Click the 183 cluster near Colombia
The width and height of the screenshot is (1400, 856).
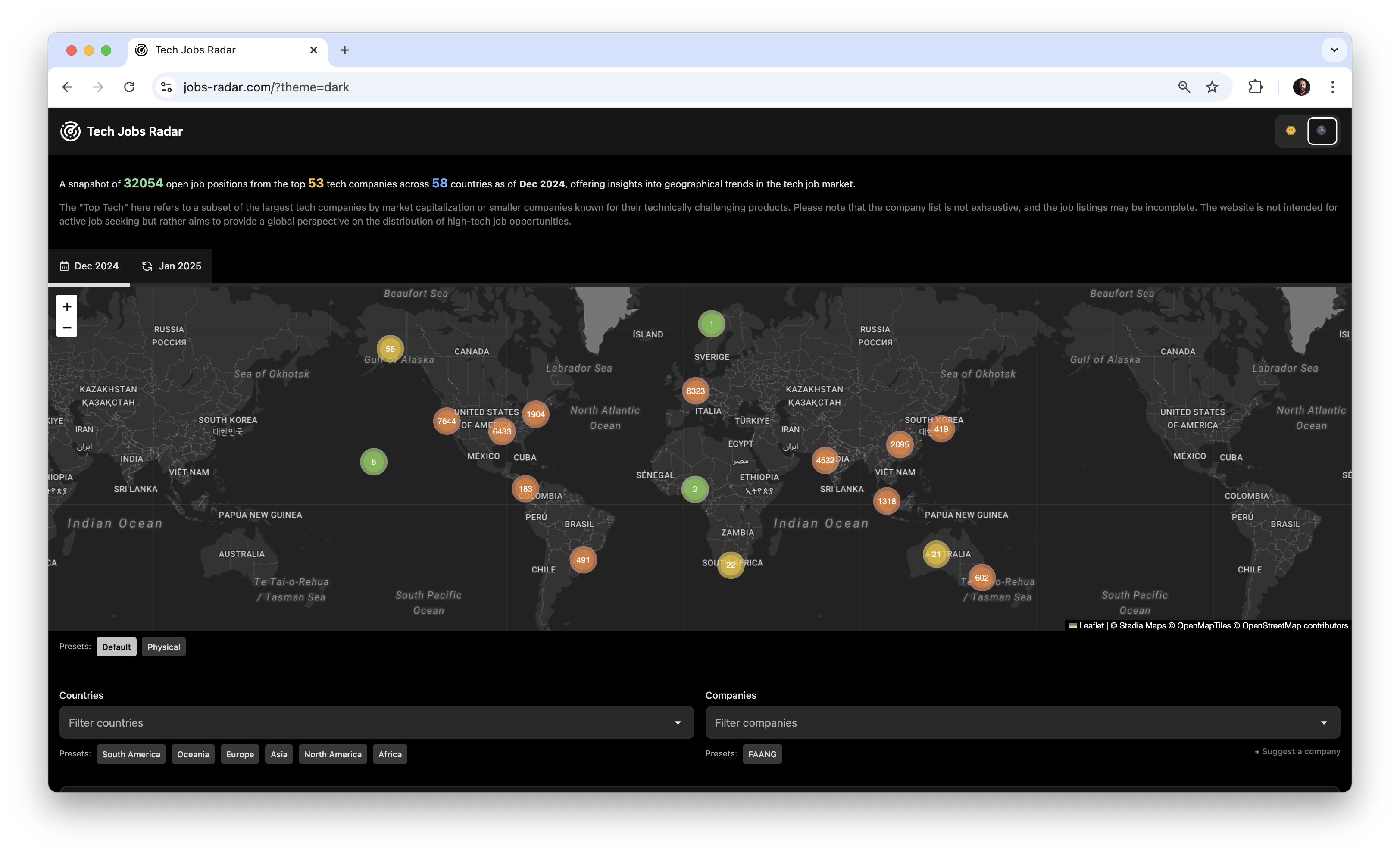tap(525, 488)
